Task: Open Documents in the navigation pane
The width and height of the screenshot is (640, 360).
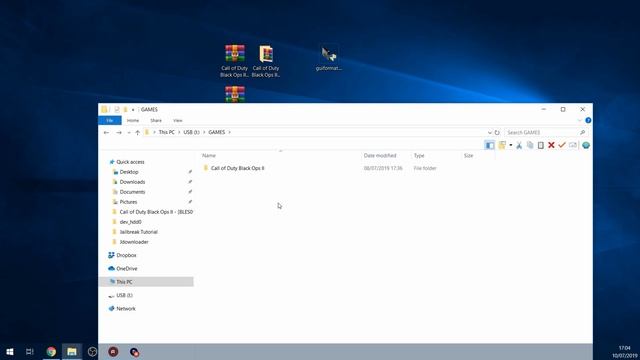Action: click(132, 192)
